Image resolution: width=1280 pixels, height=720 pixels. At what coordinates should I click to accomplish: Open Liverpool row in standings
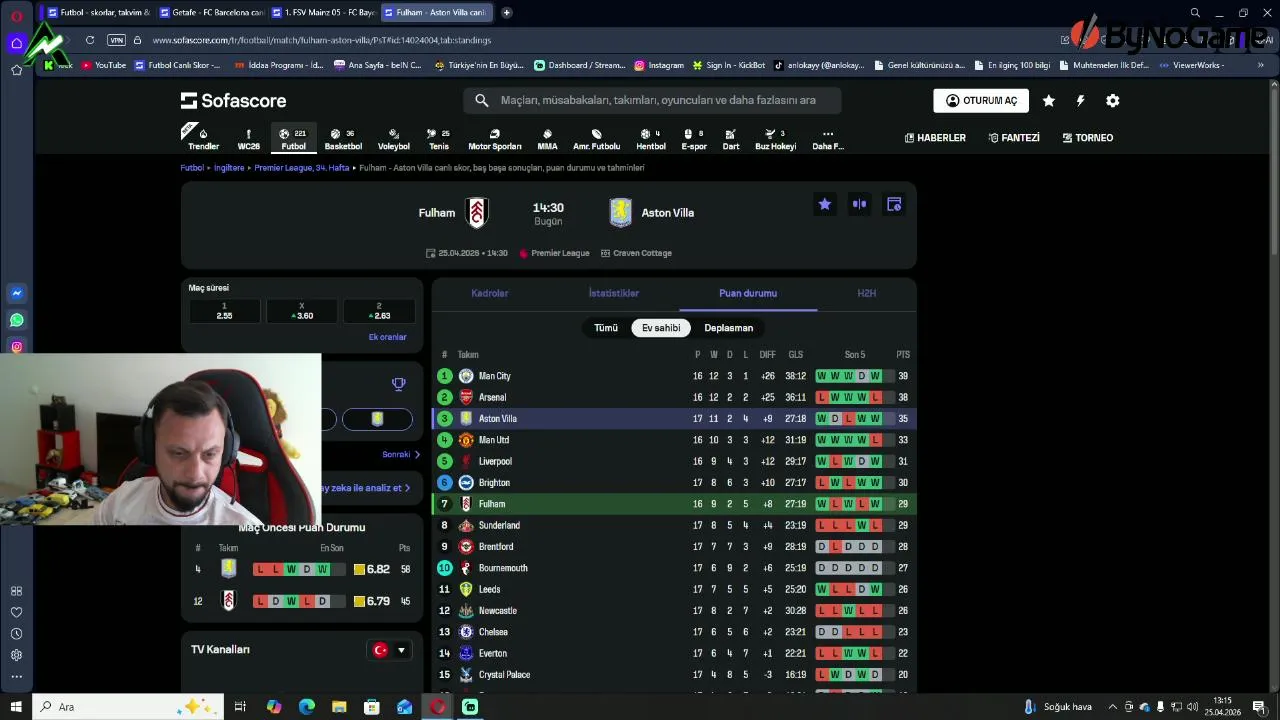pyautogui.click(x=674, y=461)
